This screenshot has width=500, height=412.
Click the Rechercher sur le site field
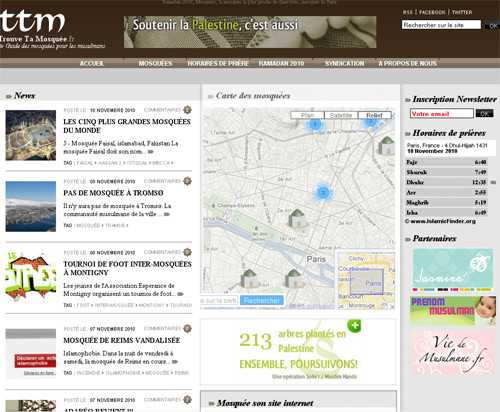pos(441,25)
